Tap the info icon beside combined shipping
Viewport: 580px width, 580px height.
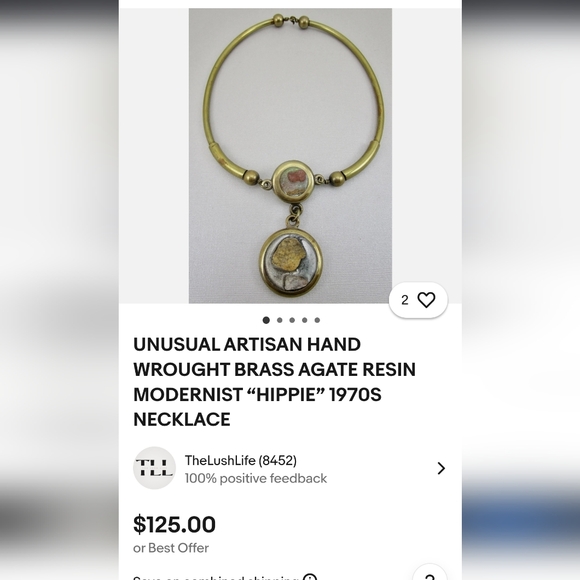tap(310, 577)
